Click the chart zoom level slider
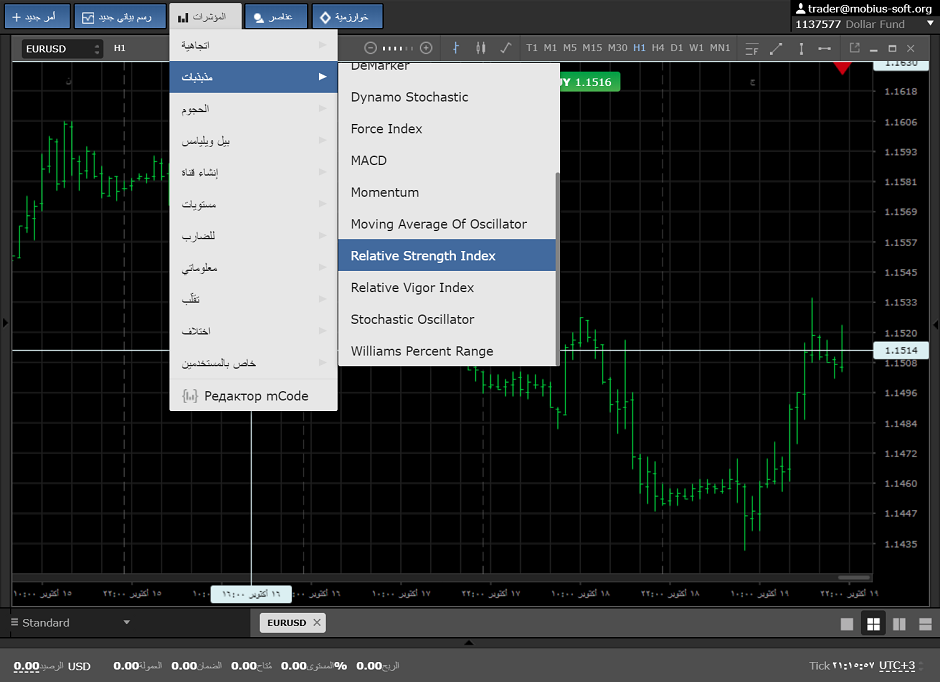Screen dimensions: 940x682 (x=398, y=48)
